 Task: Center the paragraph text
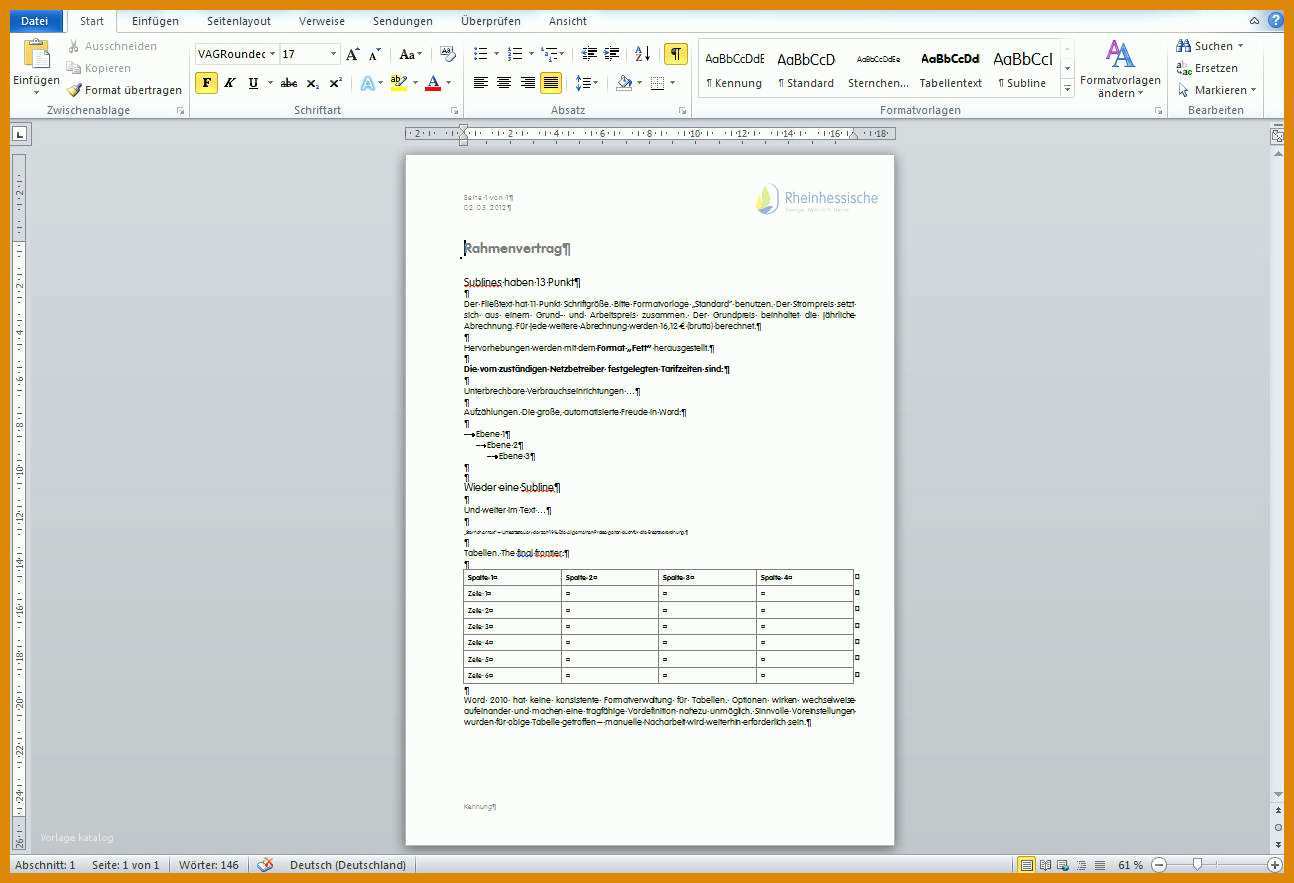click(504, 83)
